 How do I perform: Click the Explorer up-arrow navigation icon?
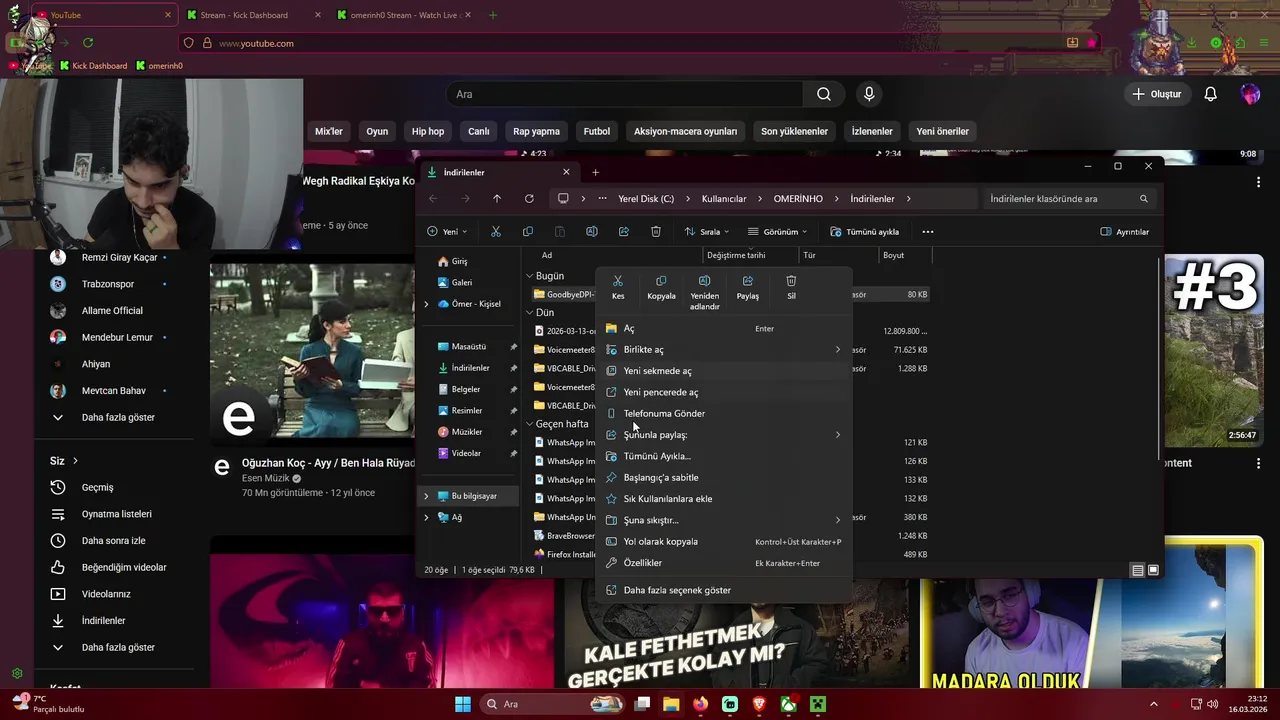click(497, 199)
